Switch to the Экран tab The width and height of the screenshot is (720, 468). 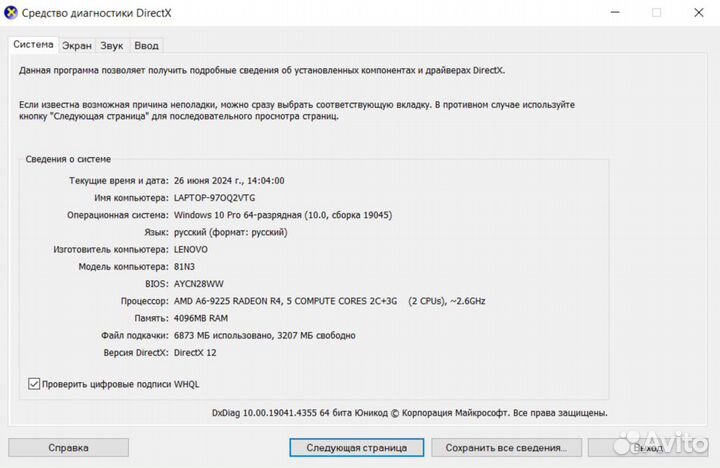click(77, 45)
